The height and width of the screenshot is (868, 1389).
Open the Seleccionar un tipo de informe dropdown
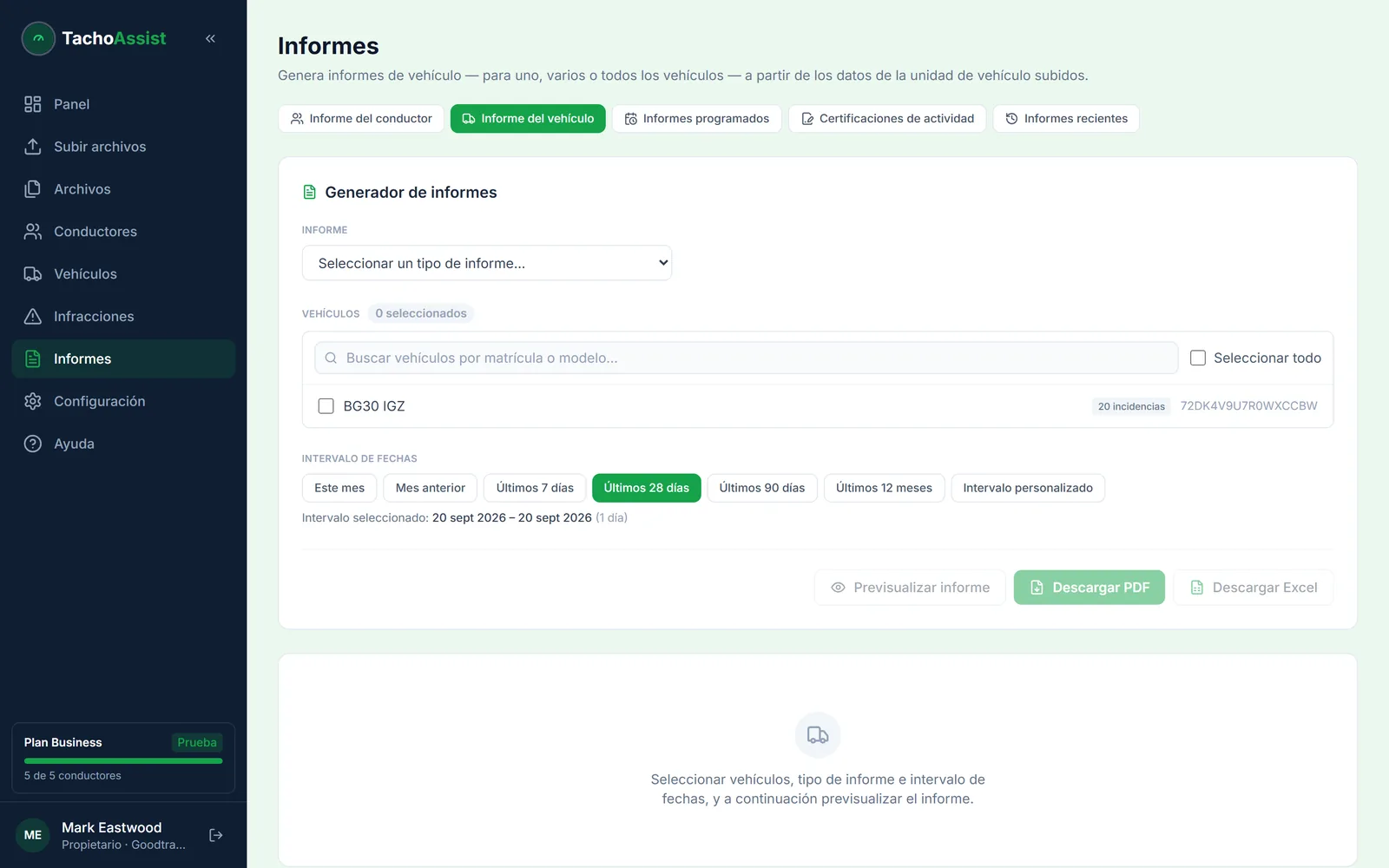pyautogui.click(x=487, y=263)
